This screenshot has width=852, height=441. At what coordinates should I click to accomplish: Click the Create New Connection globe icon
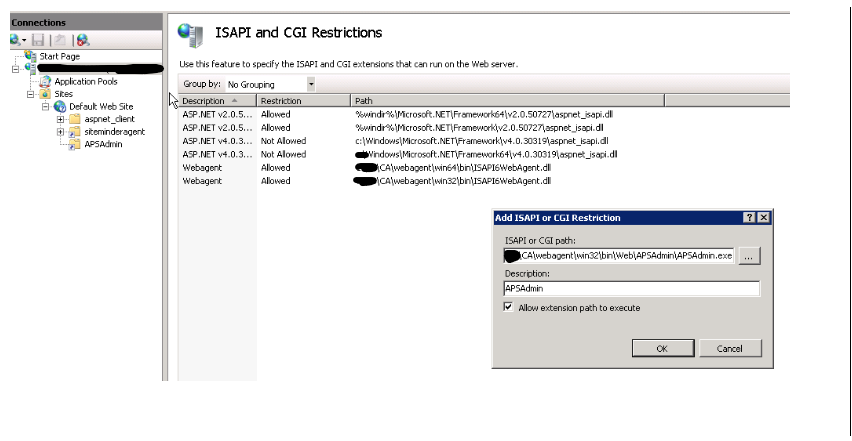click(x=15, y=40)
